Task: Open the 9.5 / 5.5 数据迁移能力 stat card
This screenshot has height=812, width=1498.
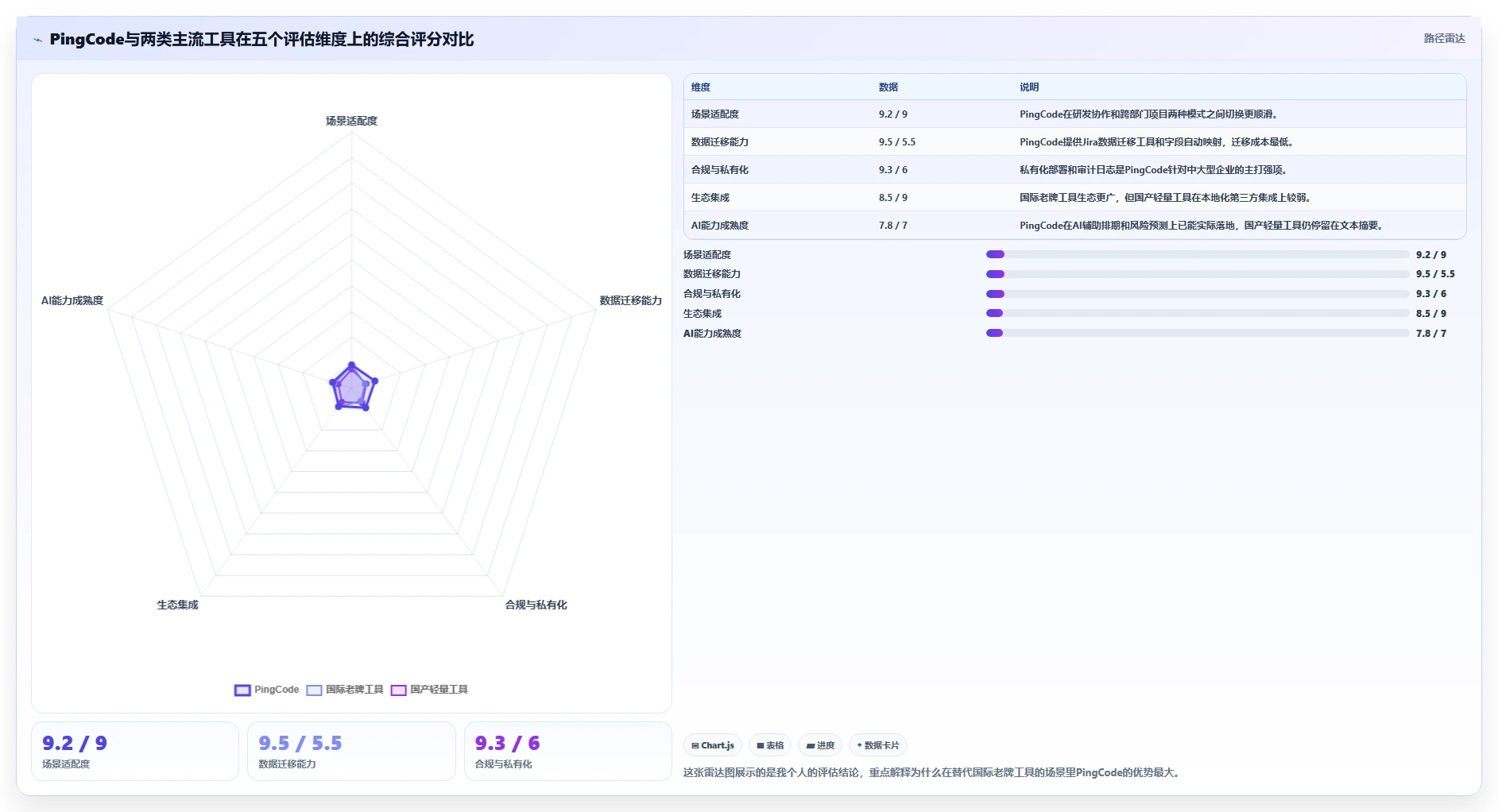Action: click(351, 751)
